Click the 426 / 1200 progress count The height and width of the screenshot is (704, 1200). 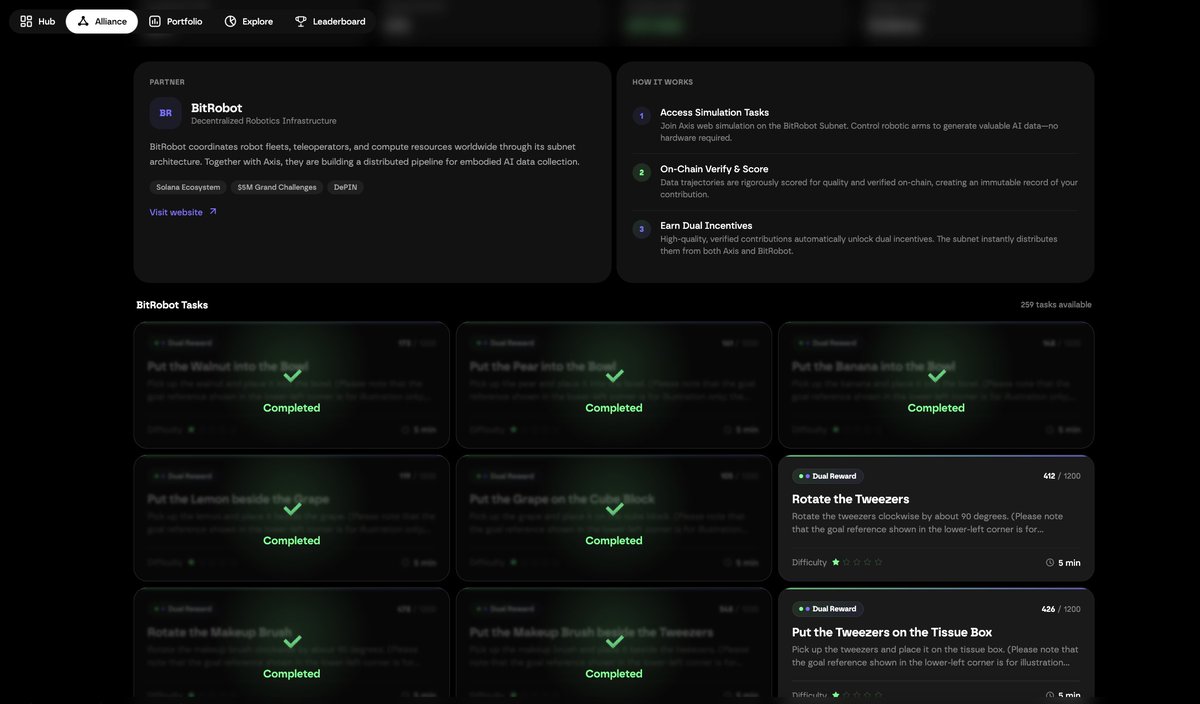1062,609
